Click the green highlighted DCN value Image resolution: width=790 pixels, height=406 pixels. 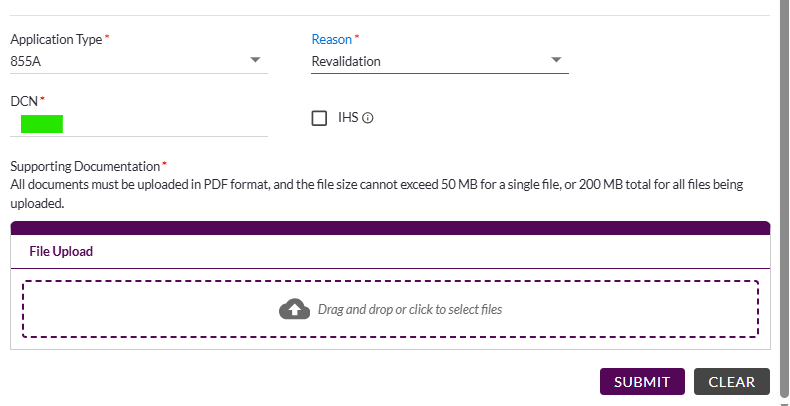click(x=42, y=124)
